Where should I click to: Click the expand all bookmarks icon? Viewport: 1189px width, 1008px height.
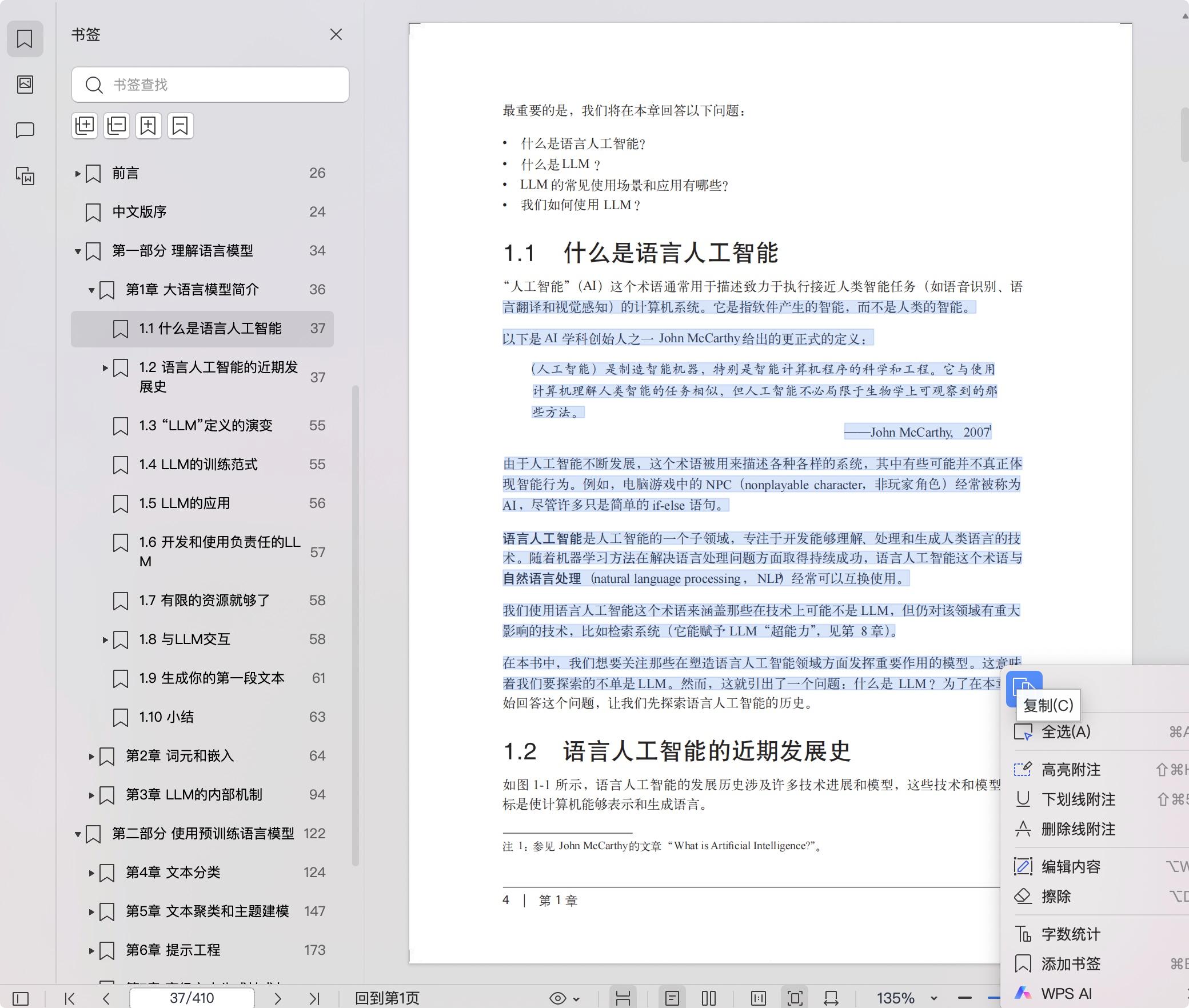tap(85, 126)
